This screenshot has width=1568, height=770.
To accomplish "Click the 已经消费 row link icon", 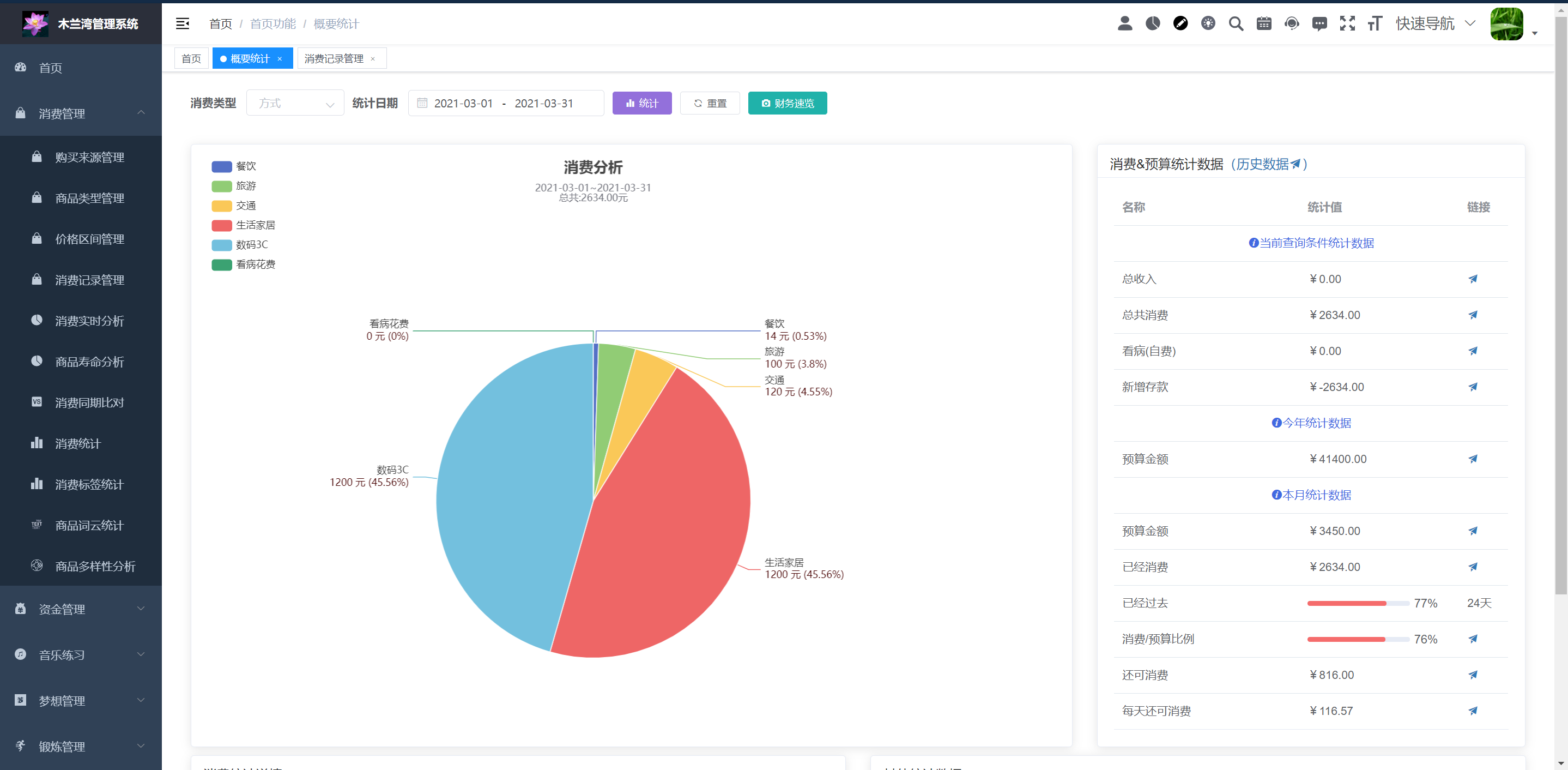I will (x=1473, y=567).
